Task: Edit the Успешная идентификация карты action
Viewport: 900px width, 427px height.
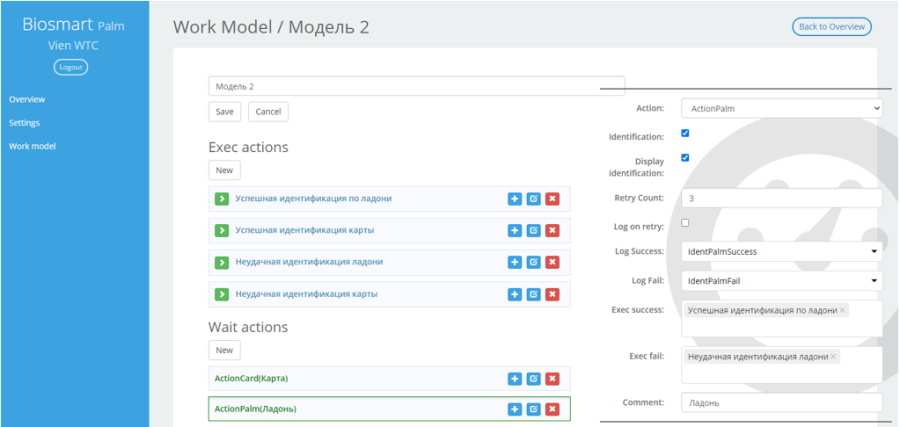Action: tap(534, 231)
